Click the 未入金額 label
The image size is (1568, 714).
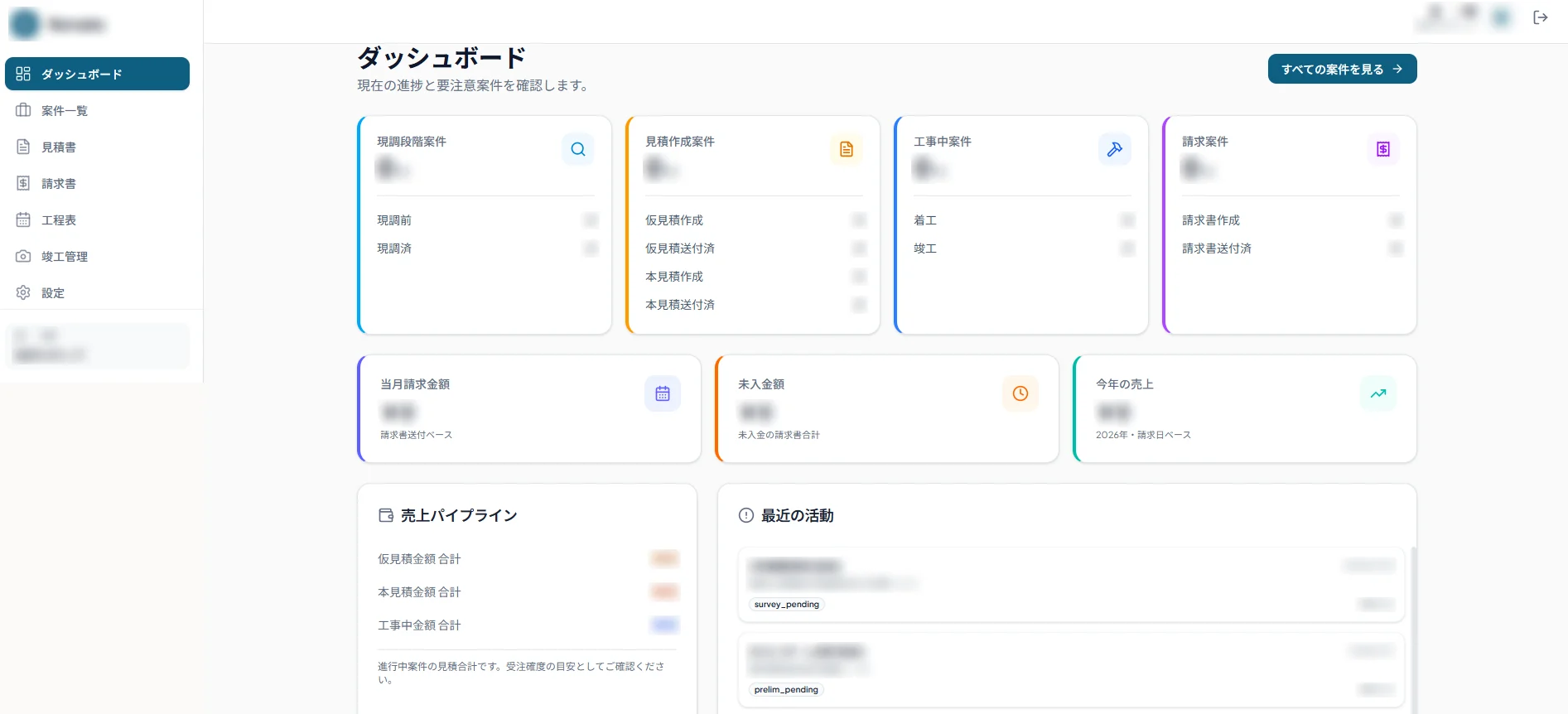pyautogui.click(x=761, y=384)
